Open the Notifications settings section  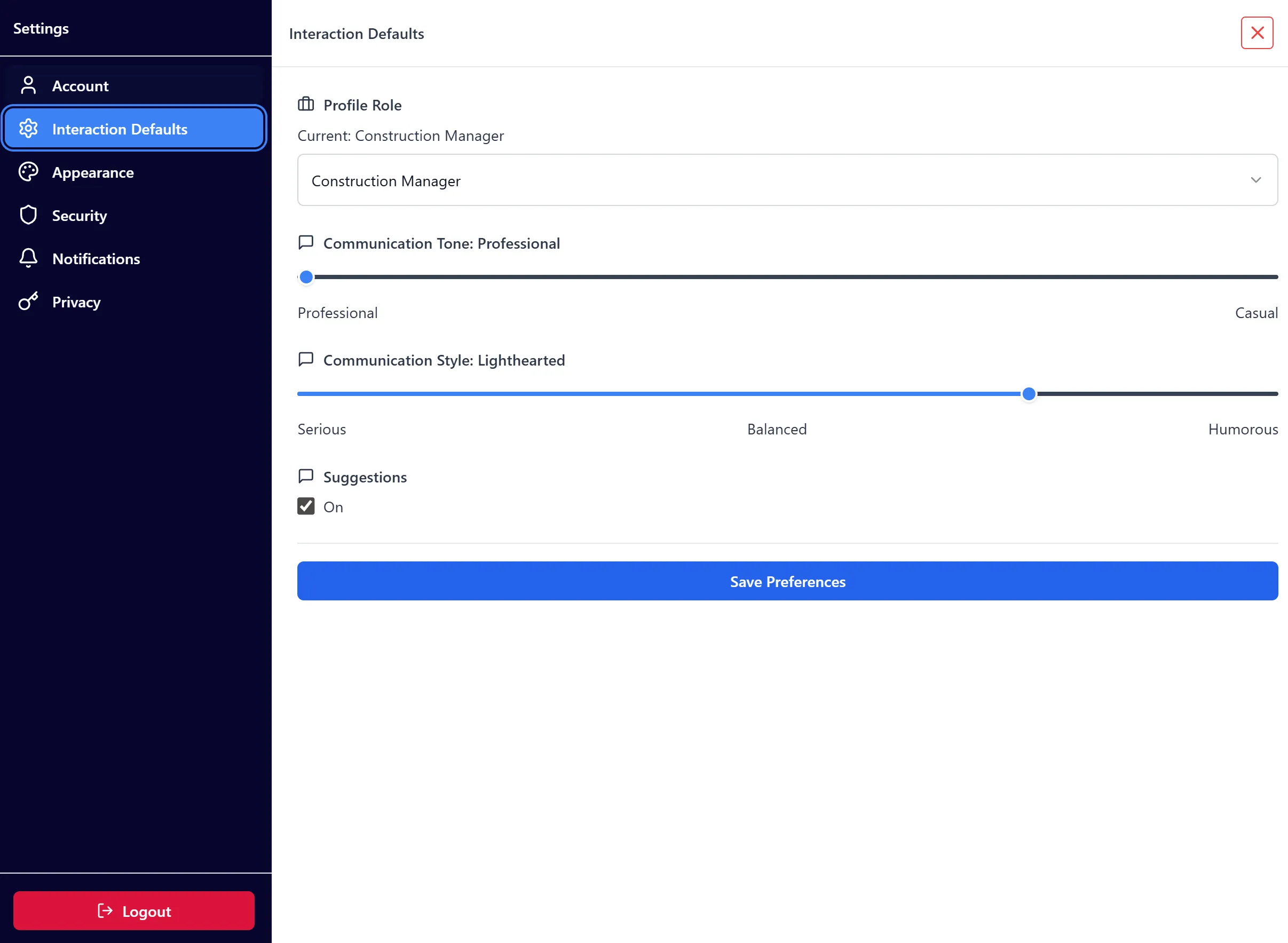96,258
